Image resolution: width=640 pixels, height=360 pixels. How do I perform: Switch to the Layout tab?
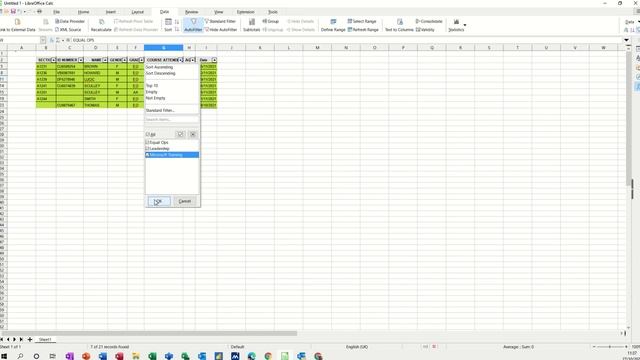(138, 12)
